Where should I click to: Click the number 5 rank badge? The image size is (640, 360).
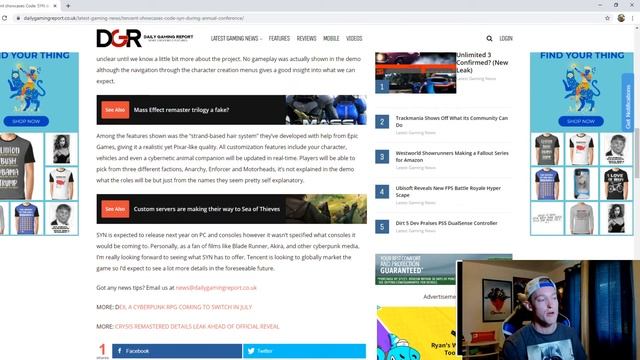pyautogui.click(x=382, y=227)
